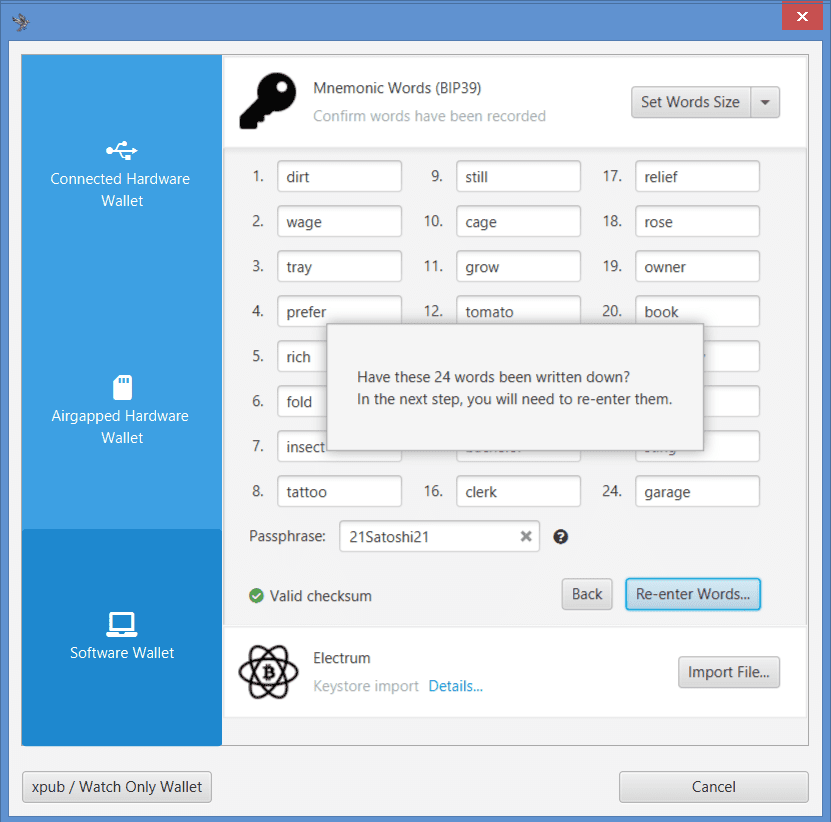Click word field 7 containing insect
831x822 pixels.
[302, 446]
